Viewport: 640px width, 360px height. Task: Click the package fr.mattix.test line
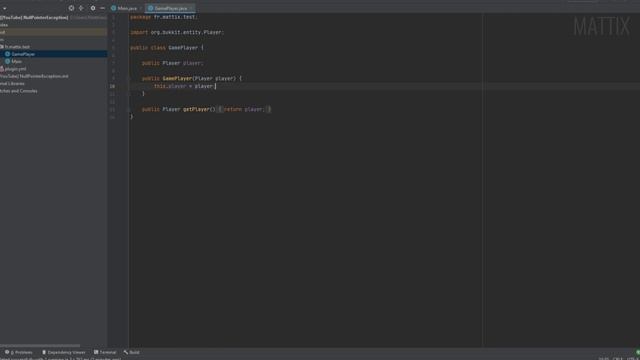[x=164, y=17]
